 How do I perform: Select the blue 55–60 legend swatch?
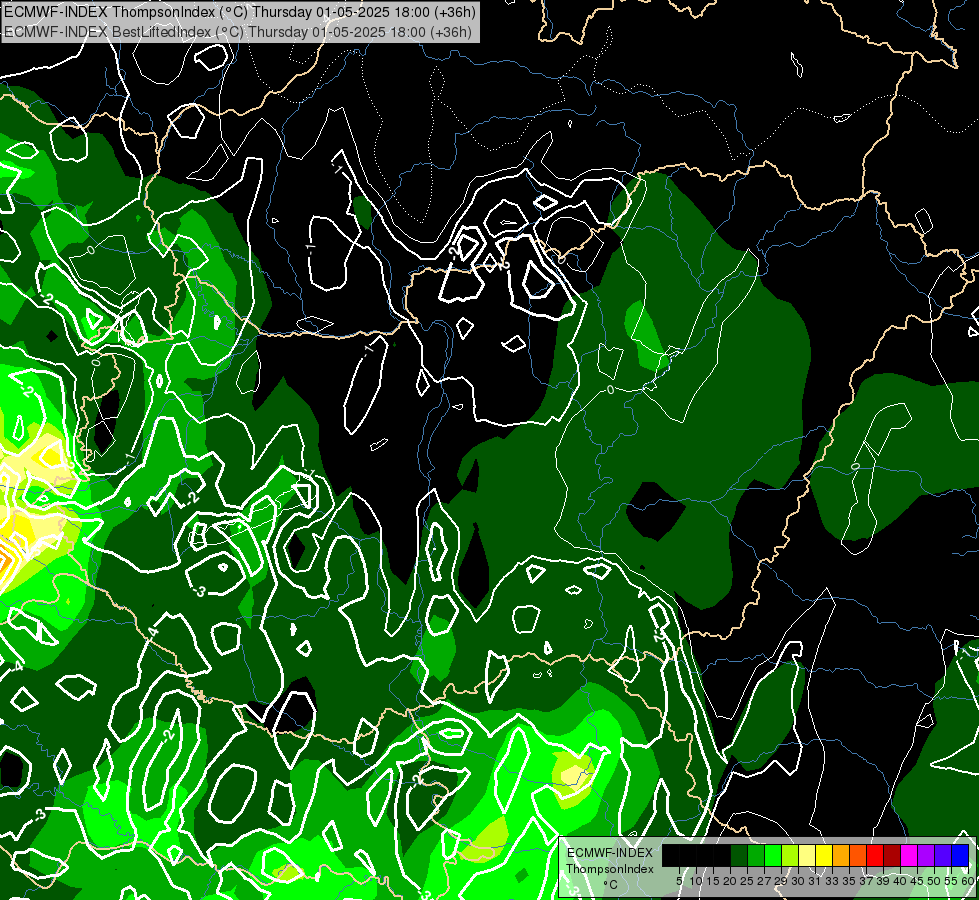pos(960,855)
